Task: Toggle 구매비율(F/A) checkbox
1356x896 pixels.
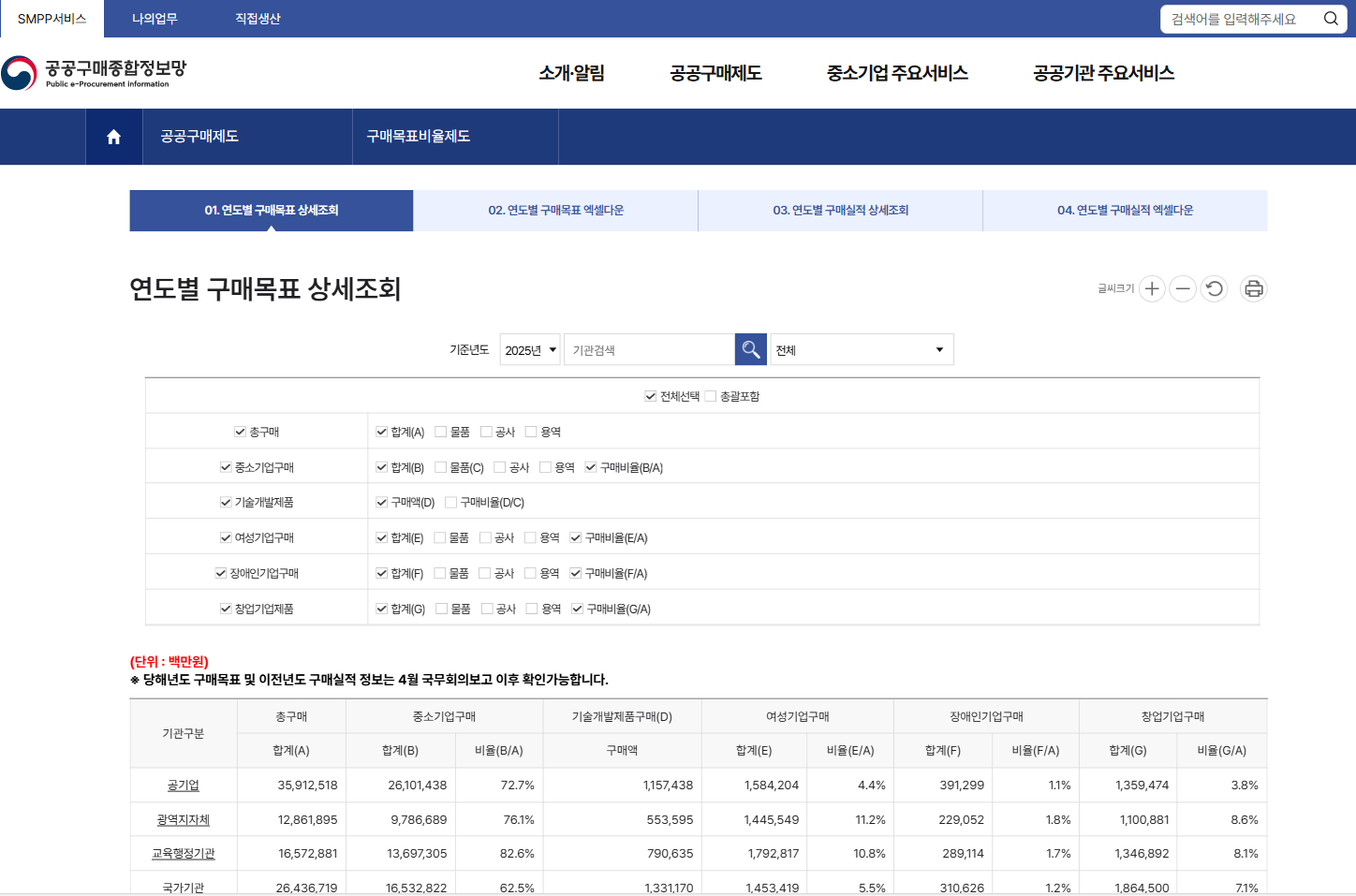Action: 575,573
